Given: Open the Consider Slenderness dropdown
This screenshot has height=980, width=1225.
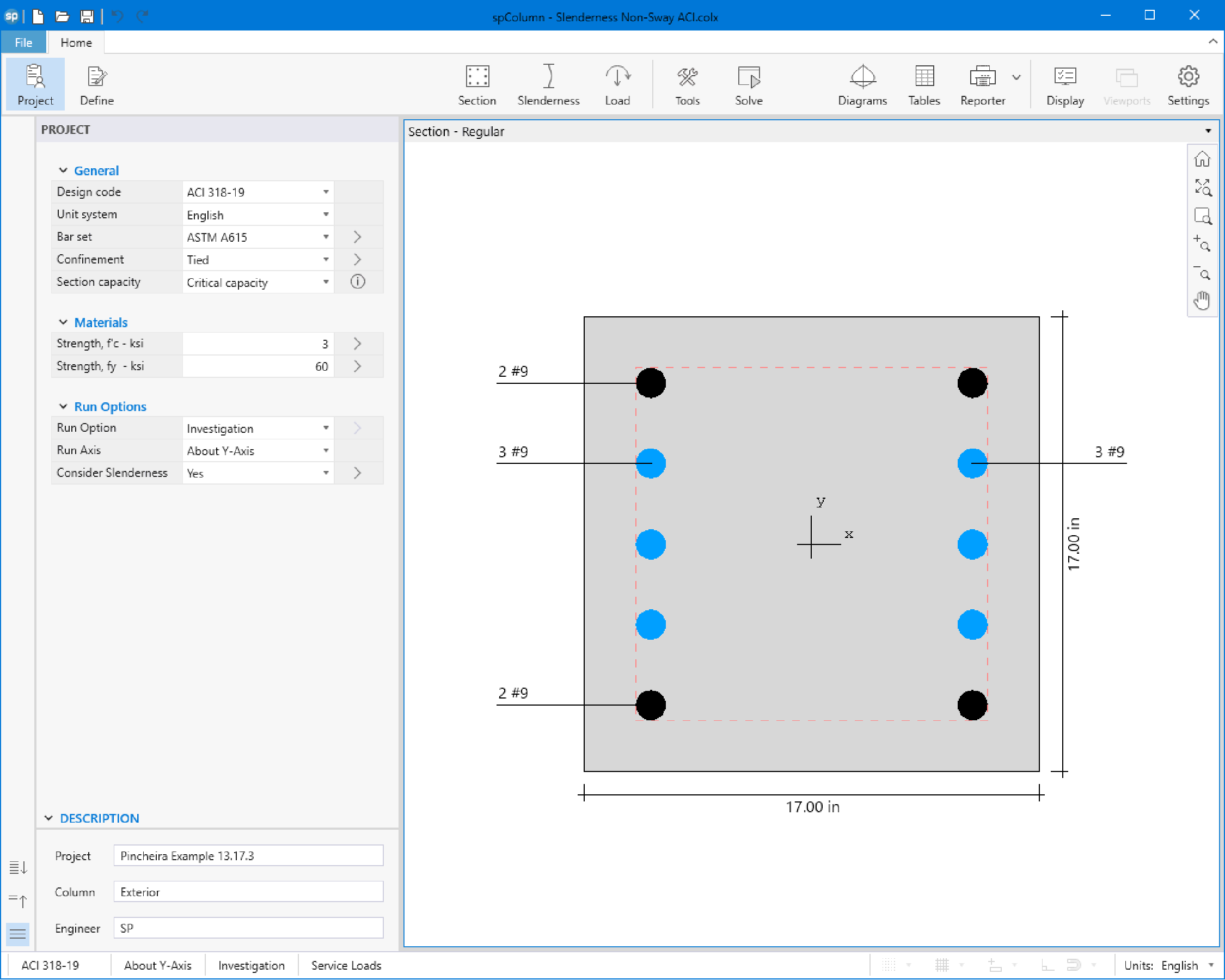Looking at the screenshot, I should coord(258,473).
